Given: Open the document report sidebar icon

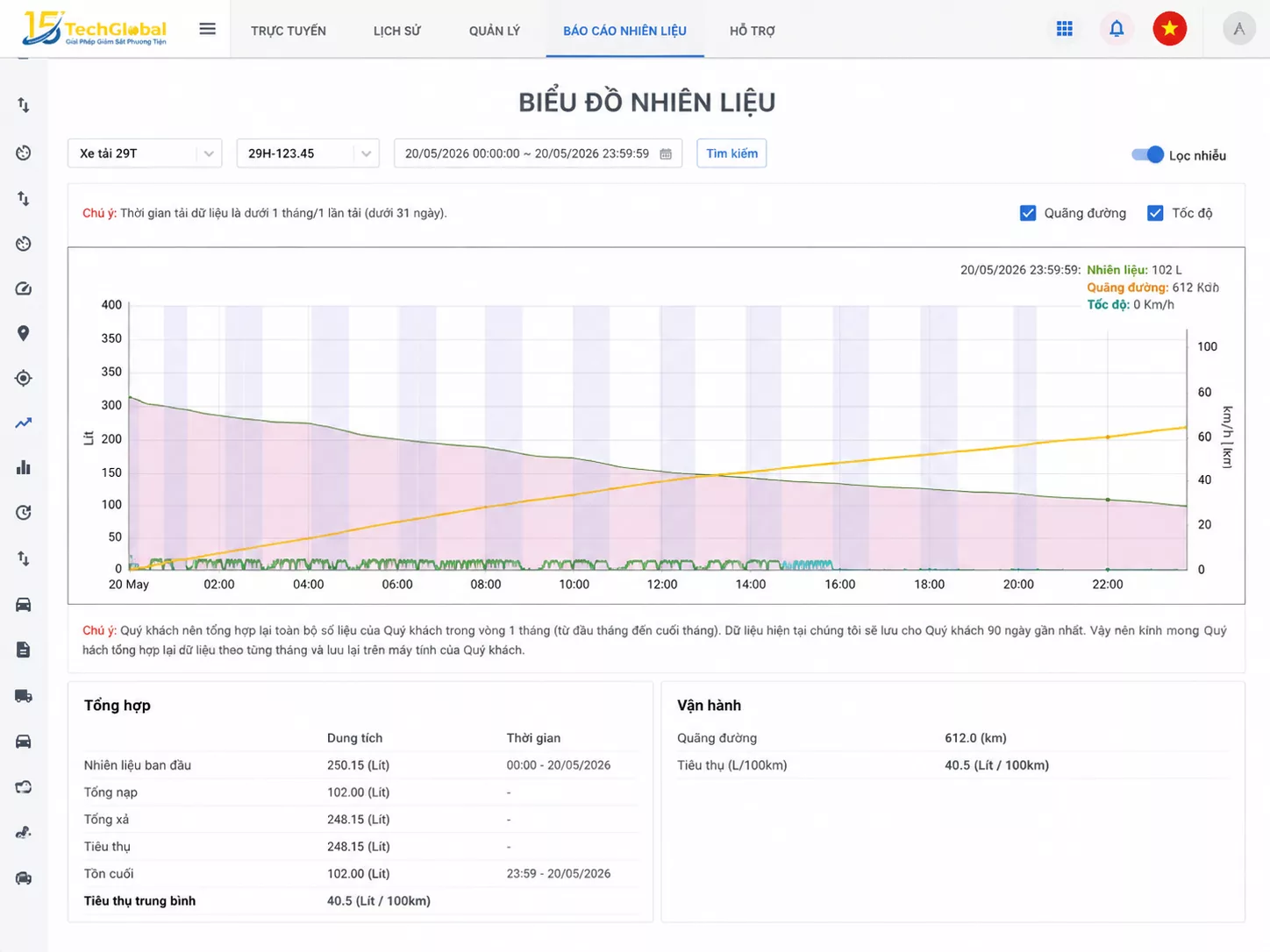Looking at the screenshot, I should coord(24,650).
